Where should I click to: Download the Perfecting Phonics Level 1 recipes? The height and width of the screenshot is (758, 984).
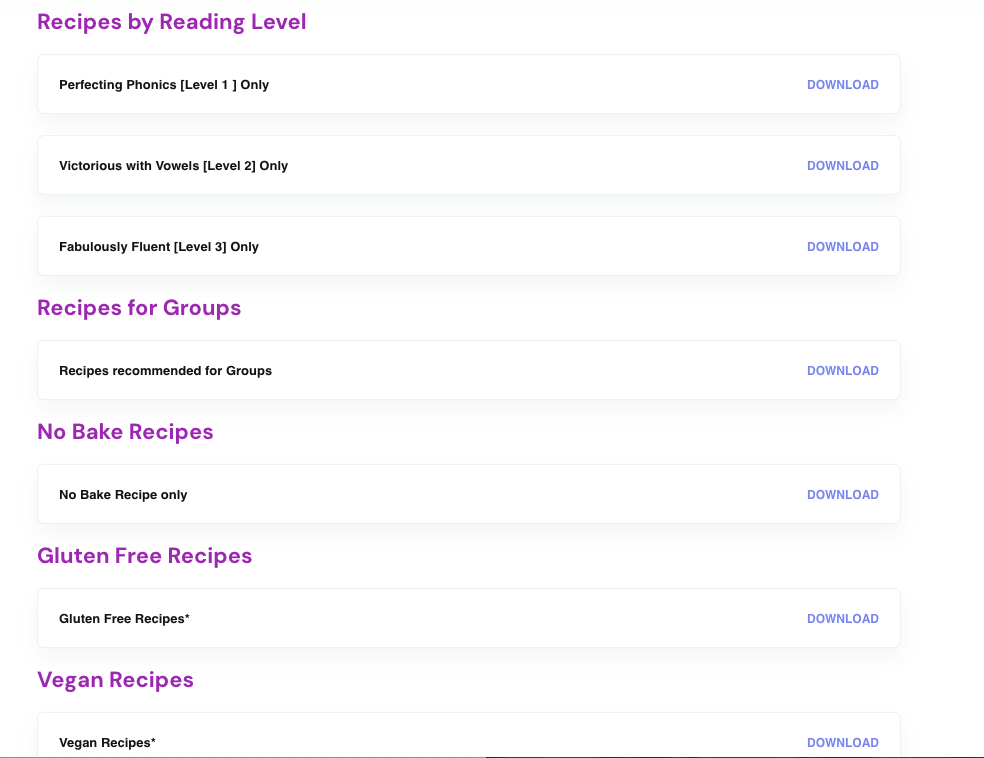842,85
